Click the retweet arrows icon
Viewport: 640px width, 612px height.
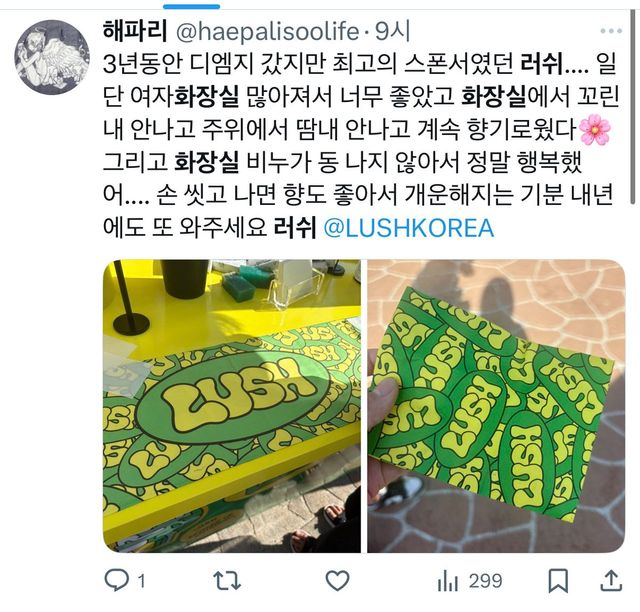227,581
